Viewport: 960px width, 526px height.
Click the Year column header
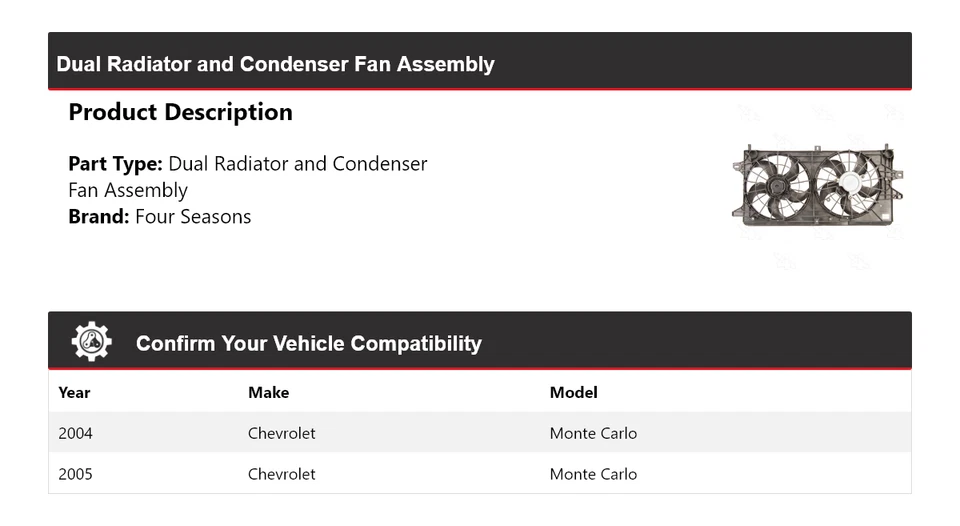pos(74,392)
